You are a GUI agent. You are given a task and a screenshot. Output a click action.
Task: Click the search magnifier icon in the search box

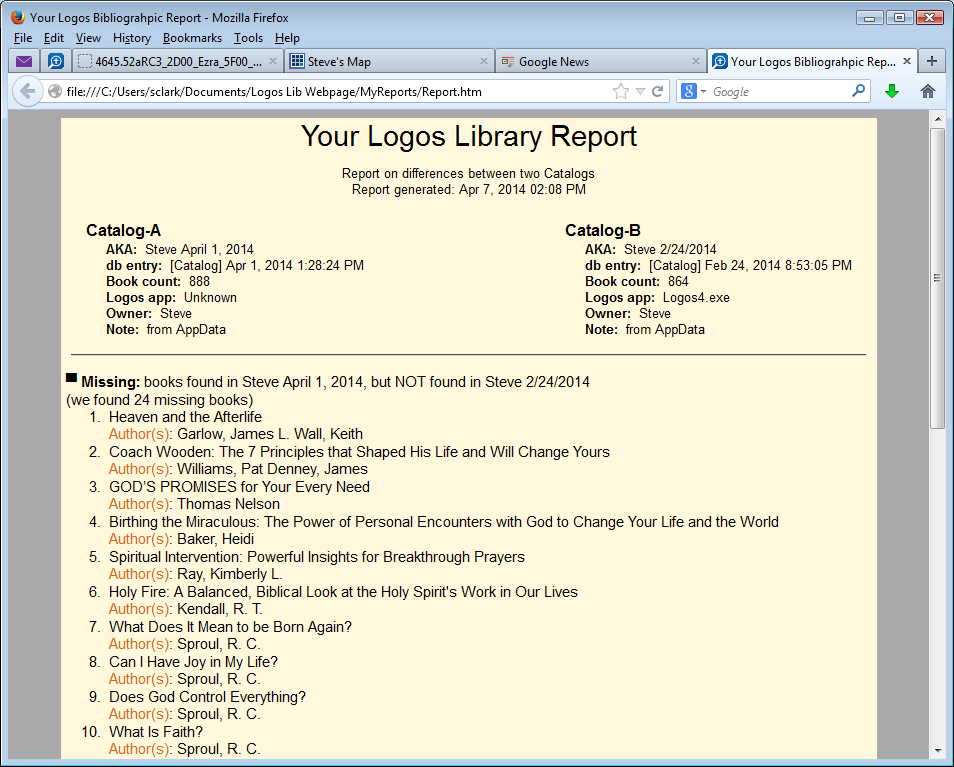(858, 91)
